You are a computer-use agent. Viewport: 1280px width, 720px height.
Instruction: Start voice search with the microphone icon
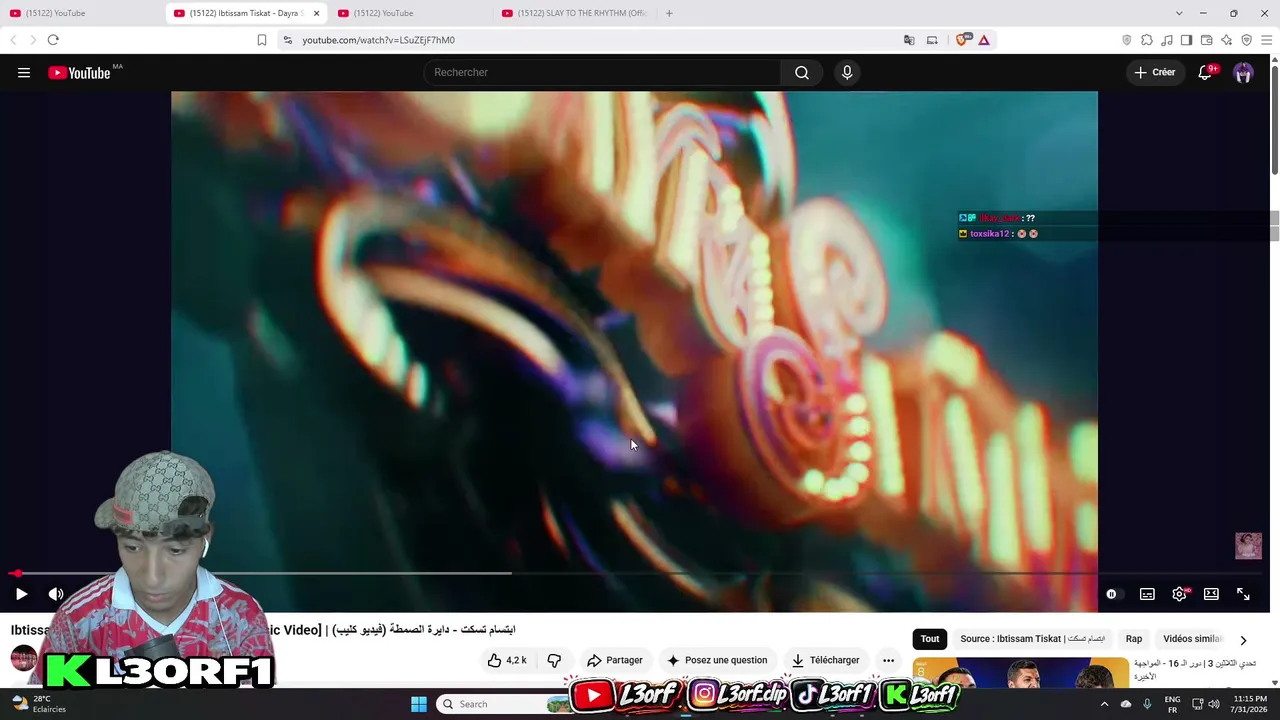click(847, 72)
